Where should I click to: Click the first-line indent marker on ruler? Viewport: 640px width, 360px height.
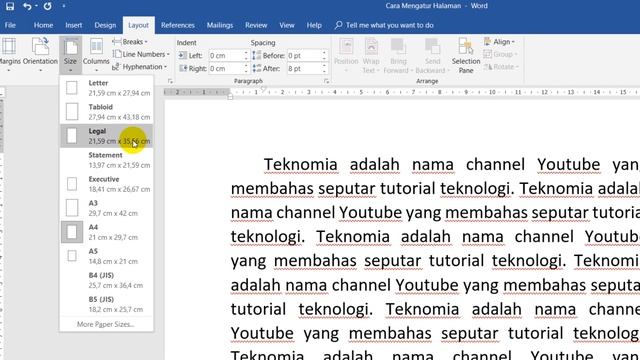point(264,89)
